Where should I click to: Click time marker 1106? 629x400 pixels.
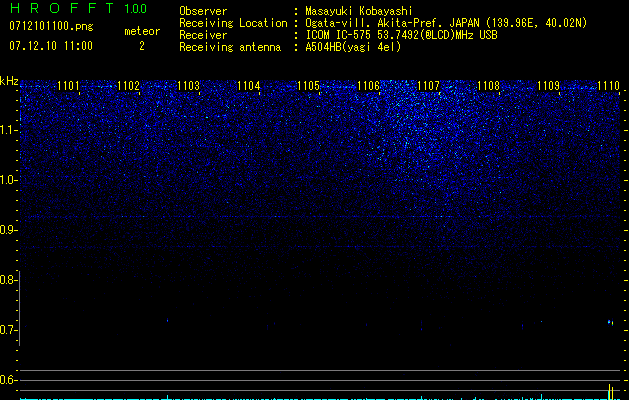pyautogui.click(x=369, y=86)
